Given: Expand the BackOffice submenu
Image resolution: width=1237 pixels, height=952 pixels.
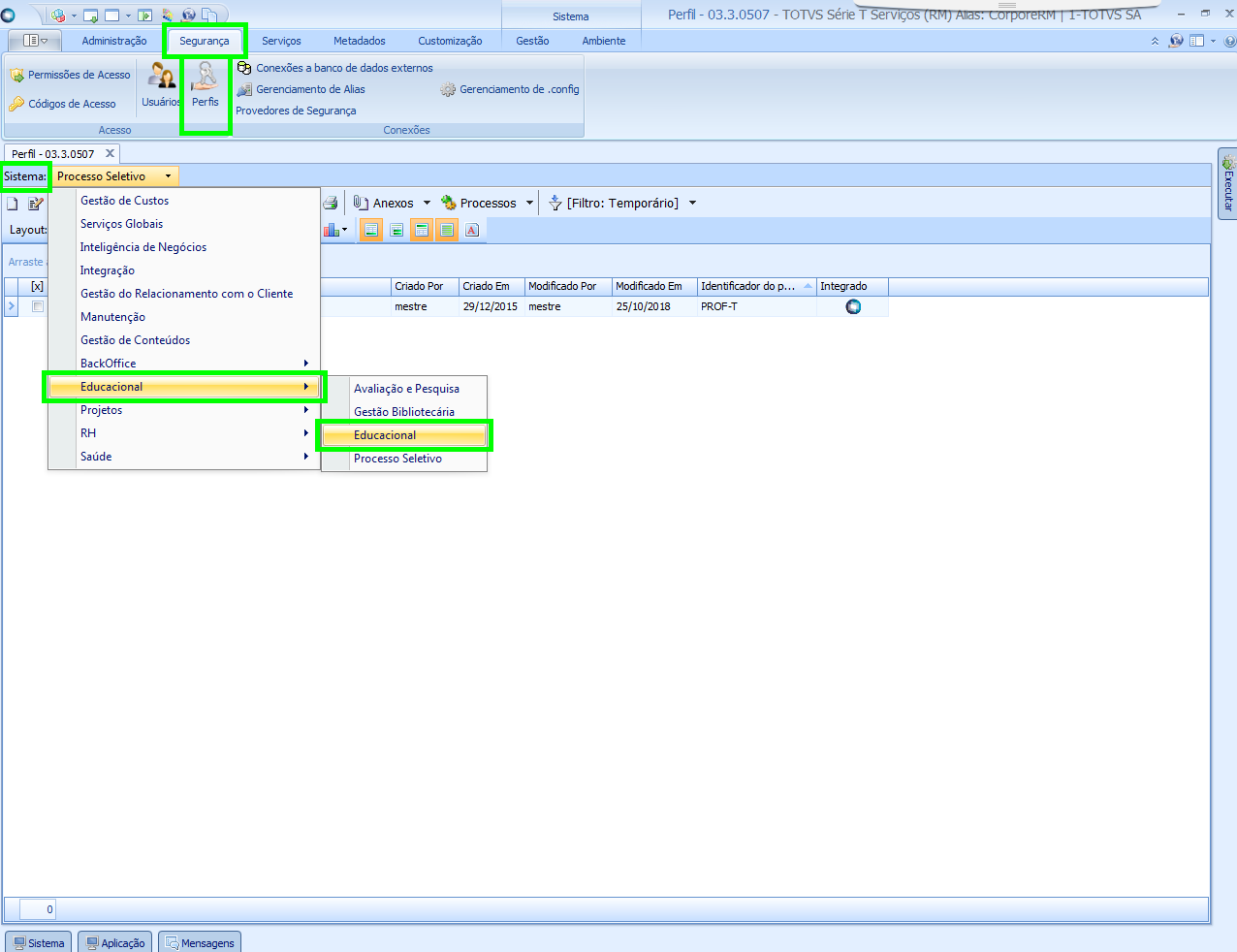Looking at the screenshot, I should (x=184, y=364).
